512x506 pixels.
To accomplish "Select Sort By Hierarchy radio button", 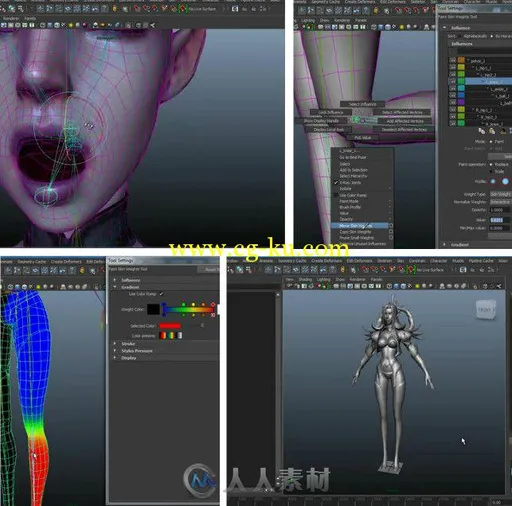I will (x=492, y=36).
